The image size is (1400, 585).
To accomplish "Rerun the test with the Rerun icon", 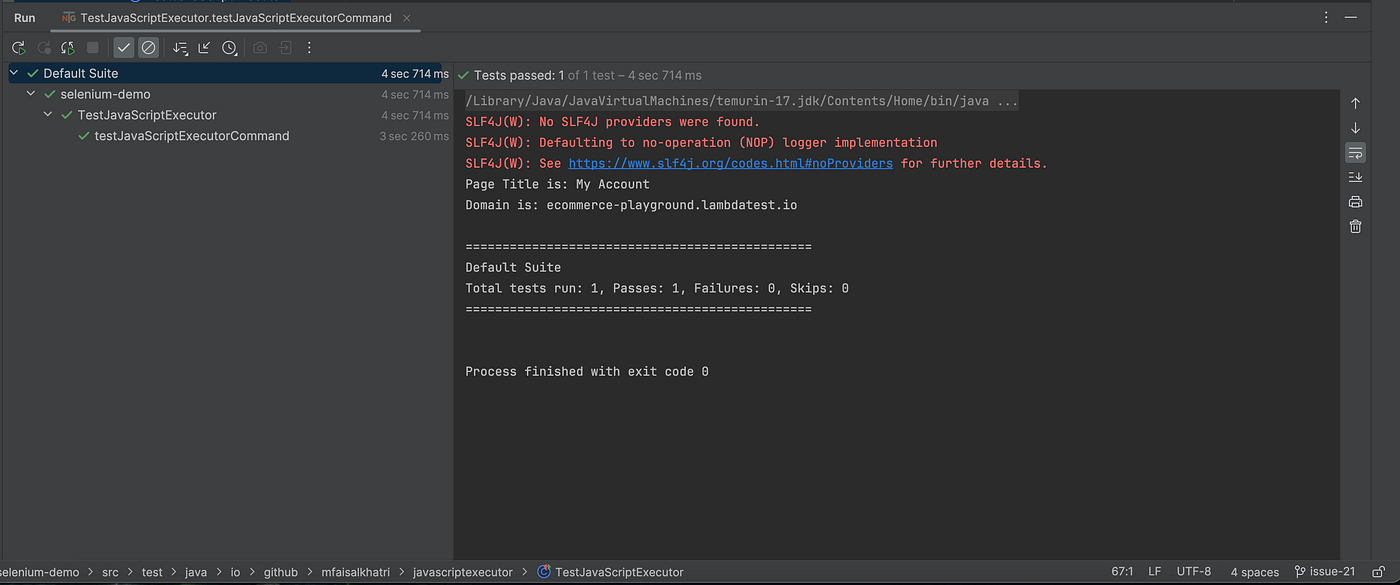I will (18, 48).
